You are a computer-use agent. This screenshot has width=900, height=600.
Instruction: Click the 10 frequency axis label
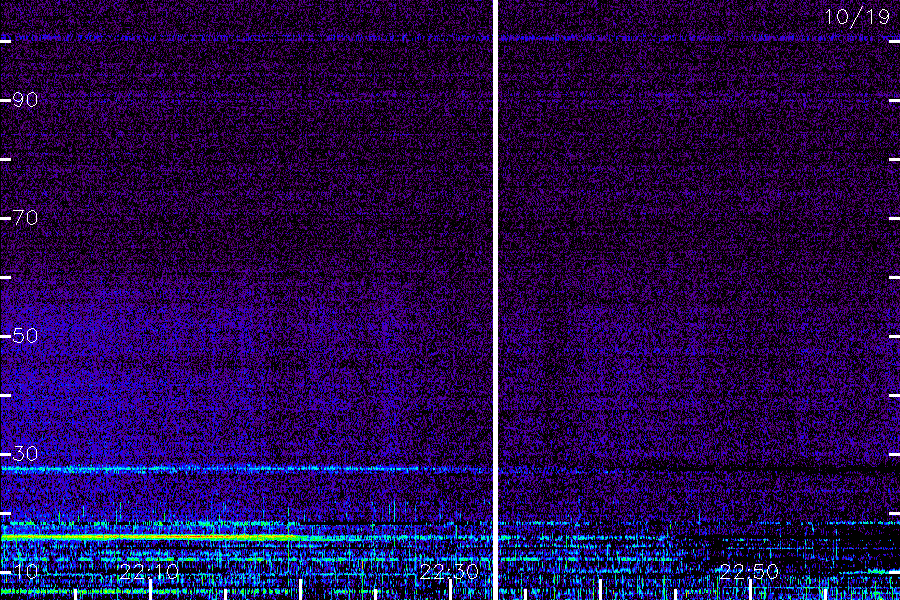(x=25, y=571)
